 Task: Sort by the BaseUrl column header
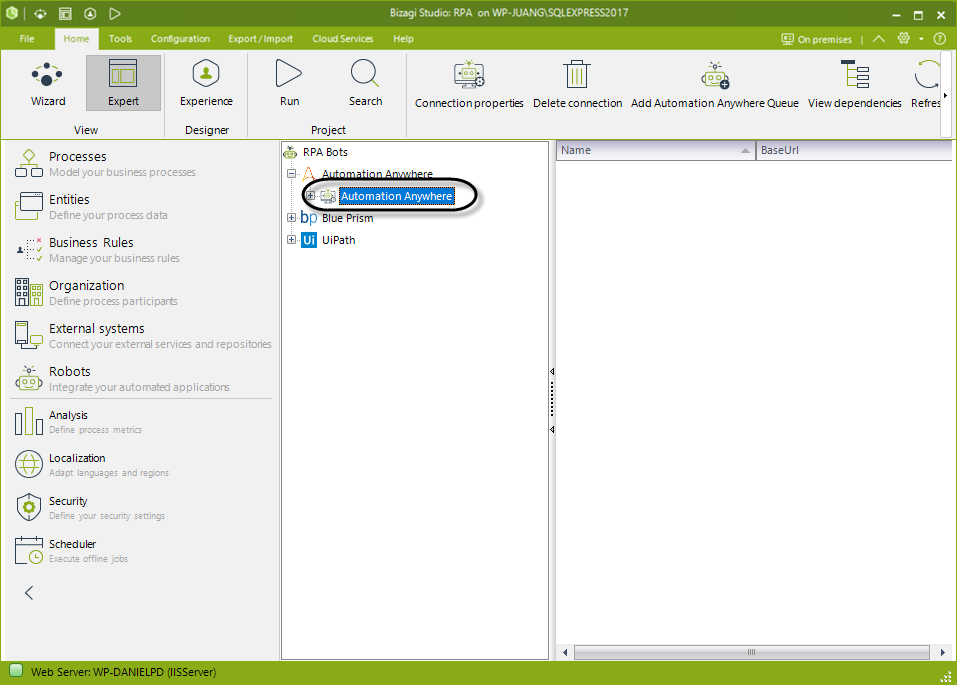point(854,150)
